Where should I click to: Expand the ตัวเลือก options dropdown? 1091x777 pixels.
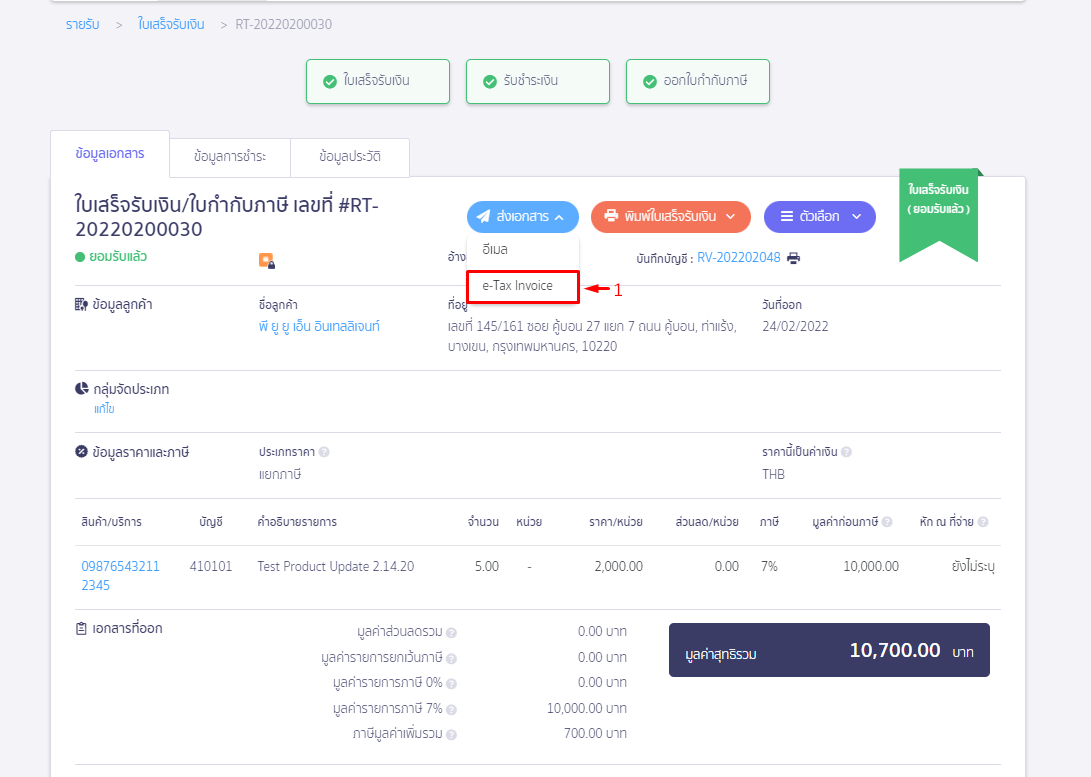point(819,216)
